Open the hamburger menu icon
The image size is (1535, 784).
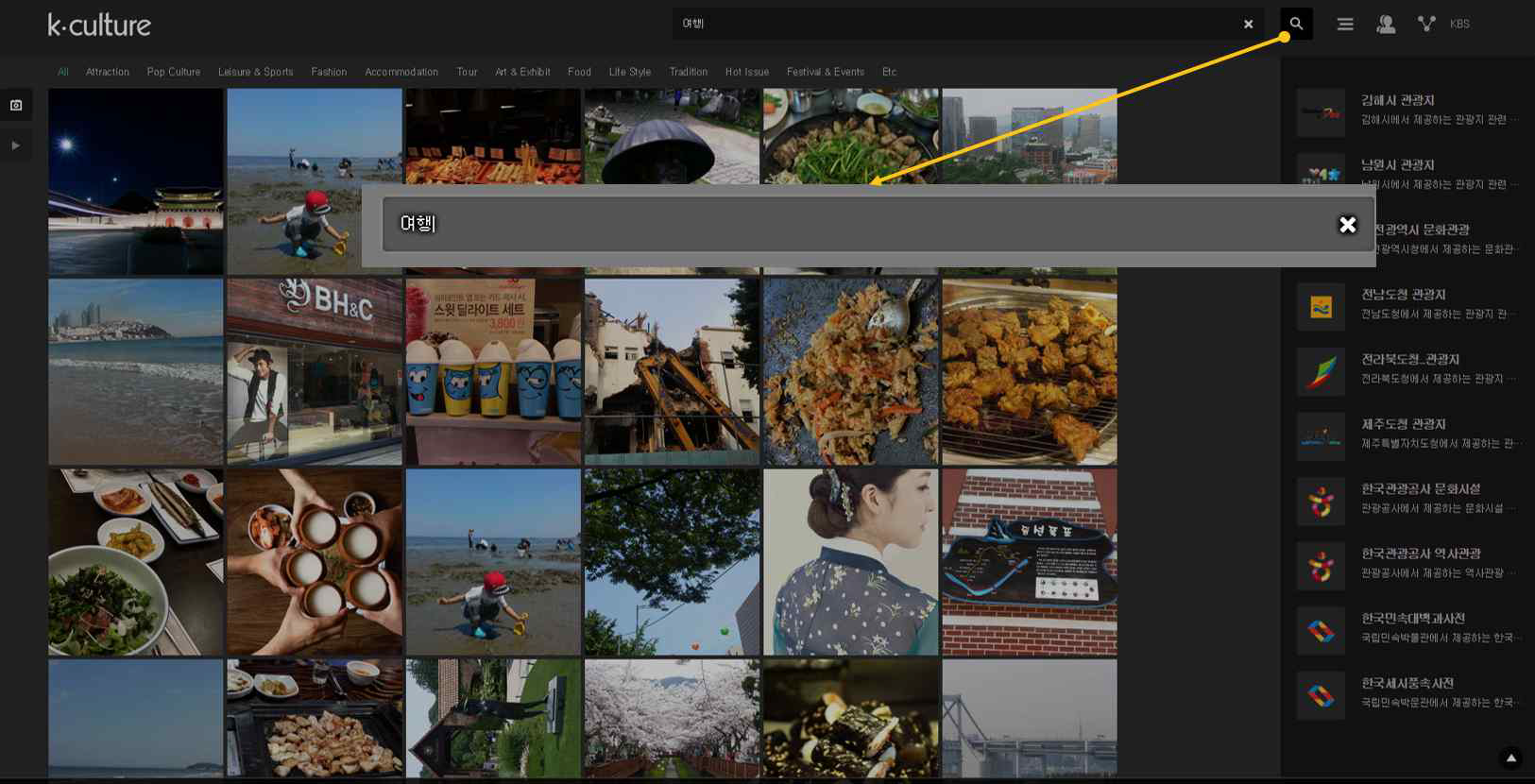[x=1345, y=25]
